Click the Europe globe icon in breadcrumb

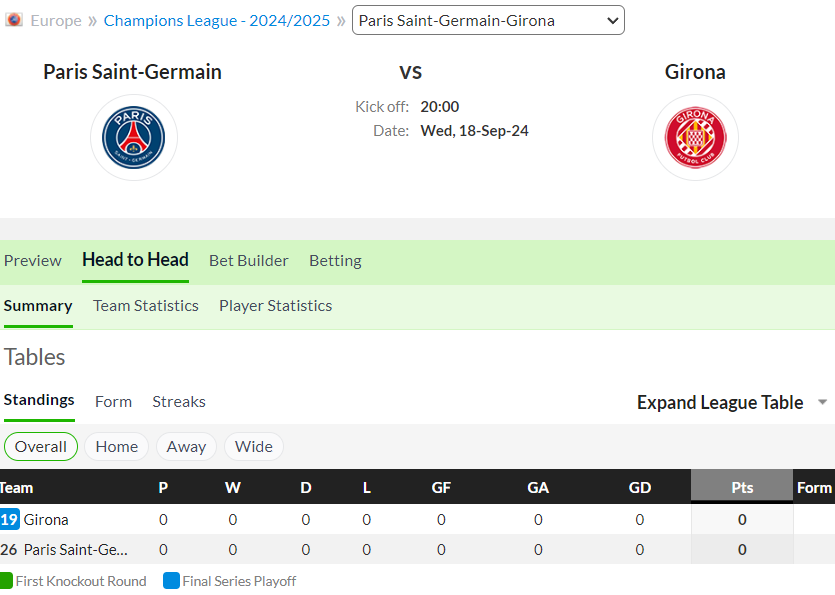click(14, 20)
